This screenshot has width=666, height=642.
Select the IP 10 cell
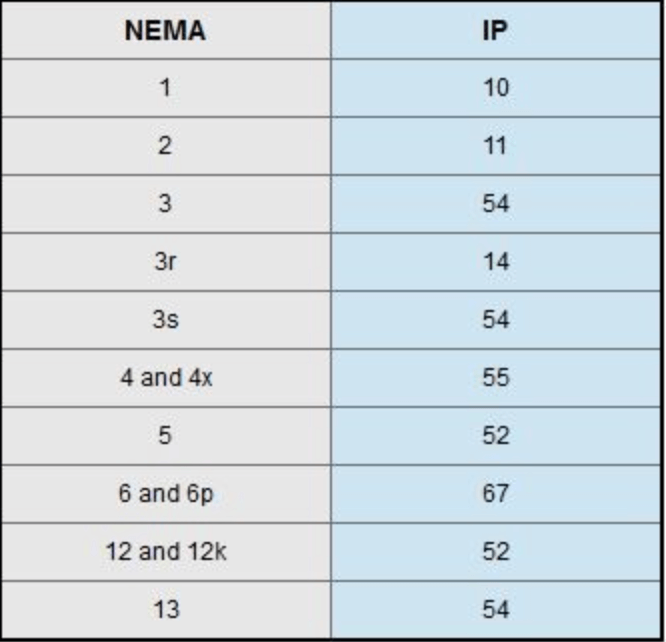coord(495,88)
